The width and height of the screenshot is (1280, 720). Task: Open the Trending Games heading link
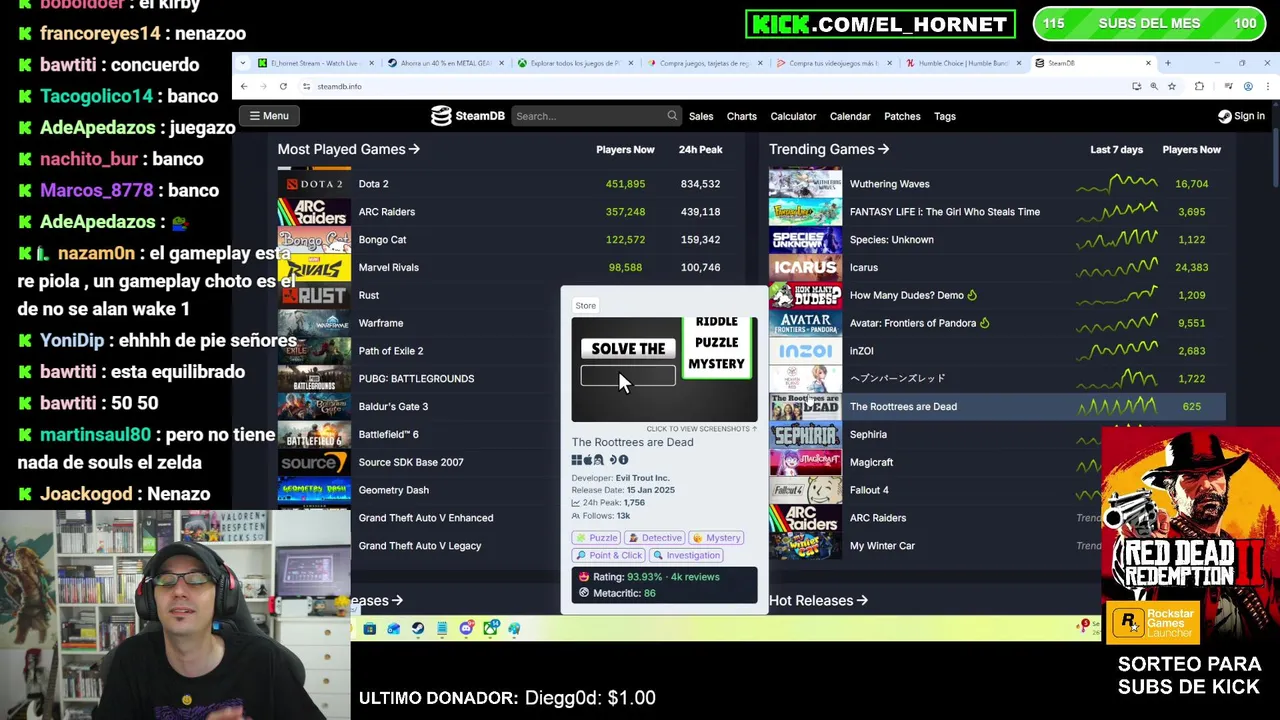[x=829, y=149]
